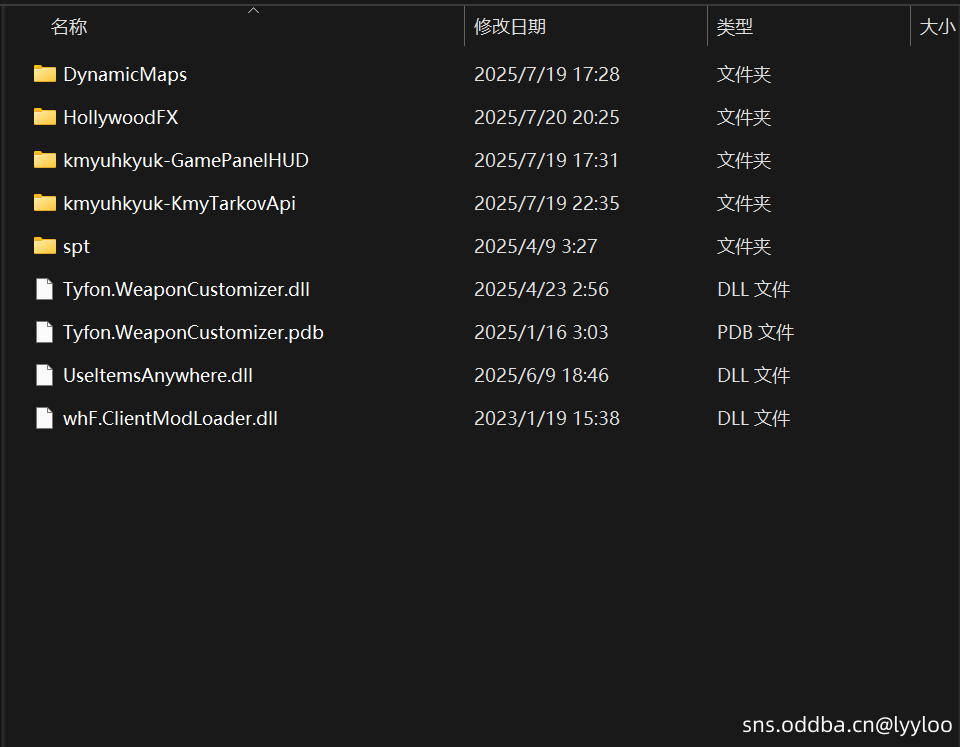The width and height of the screenshot is (960, 747).
Task: Click 文件夹 type in DynamicMaps row
Action: 744,75
